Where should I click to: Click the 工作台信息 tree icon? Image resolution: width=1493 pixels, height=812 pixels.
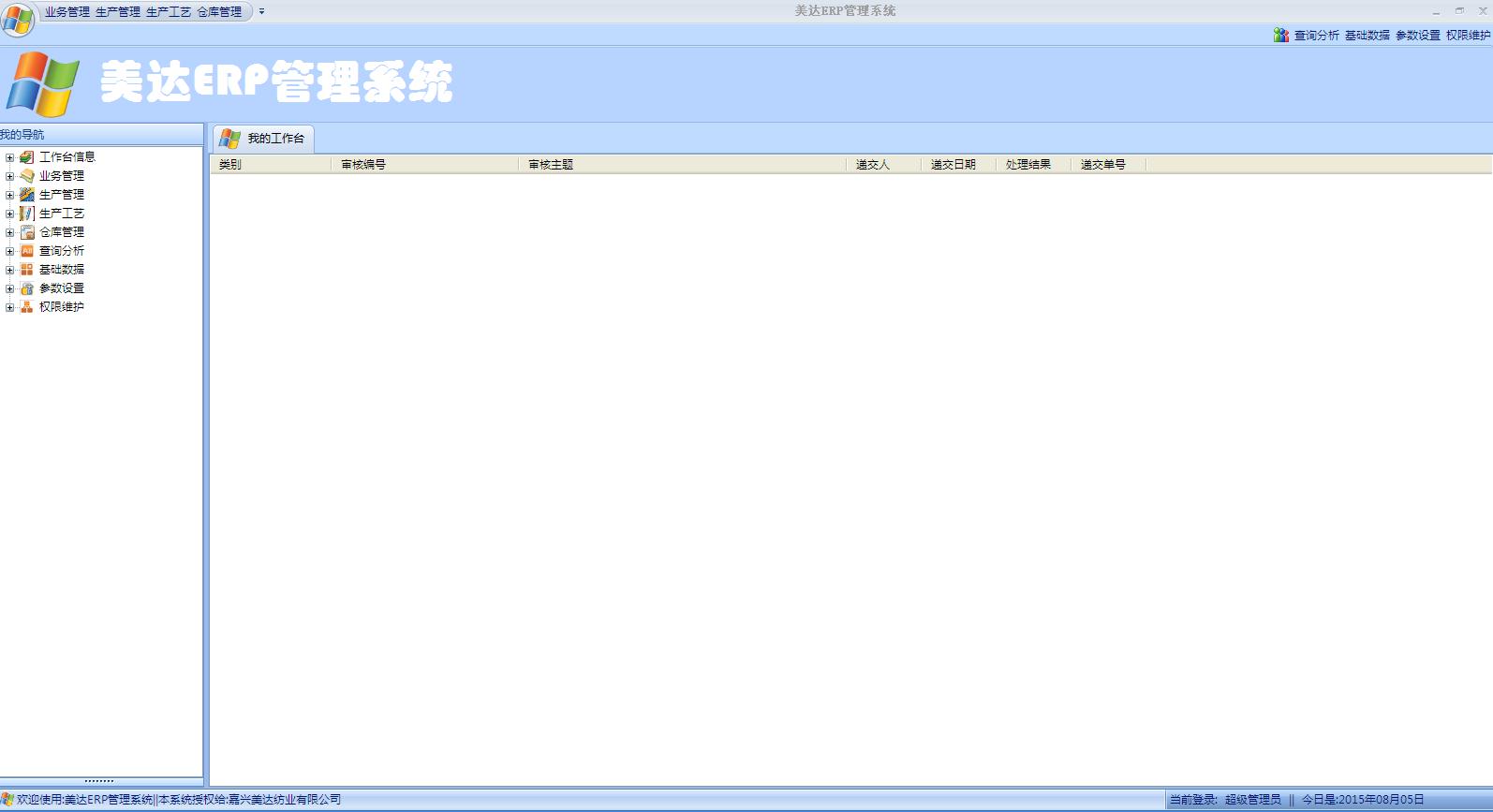(x=27, y=157)
